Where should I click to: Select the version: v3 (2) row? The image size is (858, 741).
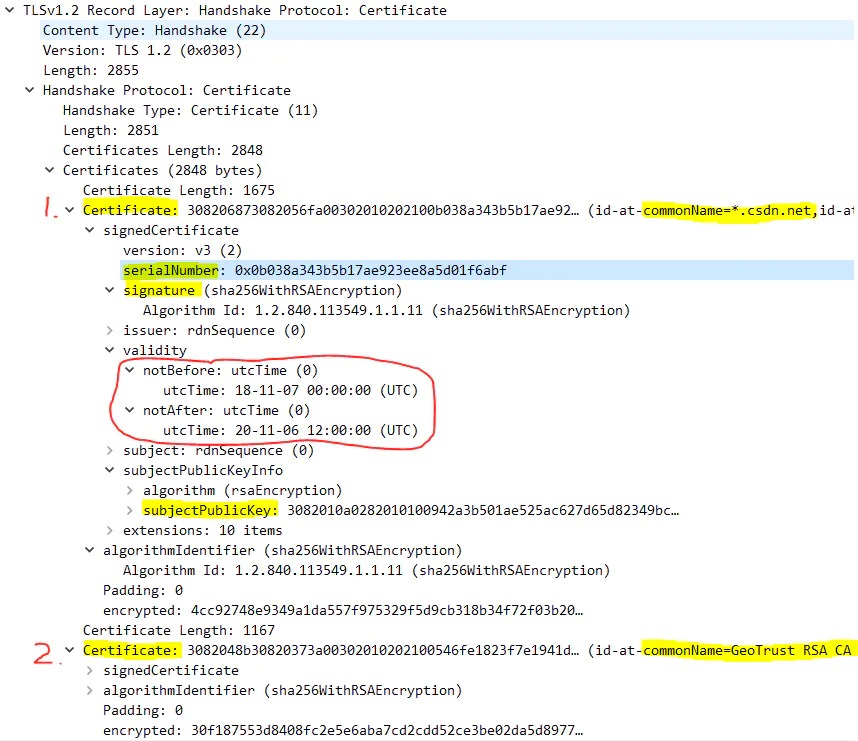click(182, 250)
